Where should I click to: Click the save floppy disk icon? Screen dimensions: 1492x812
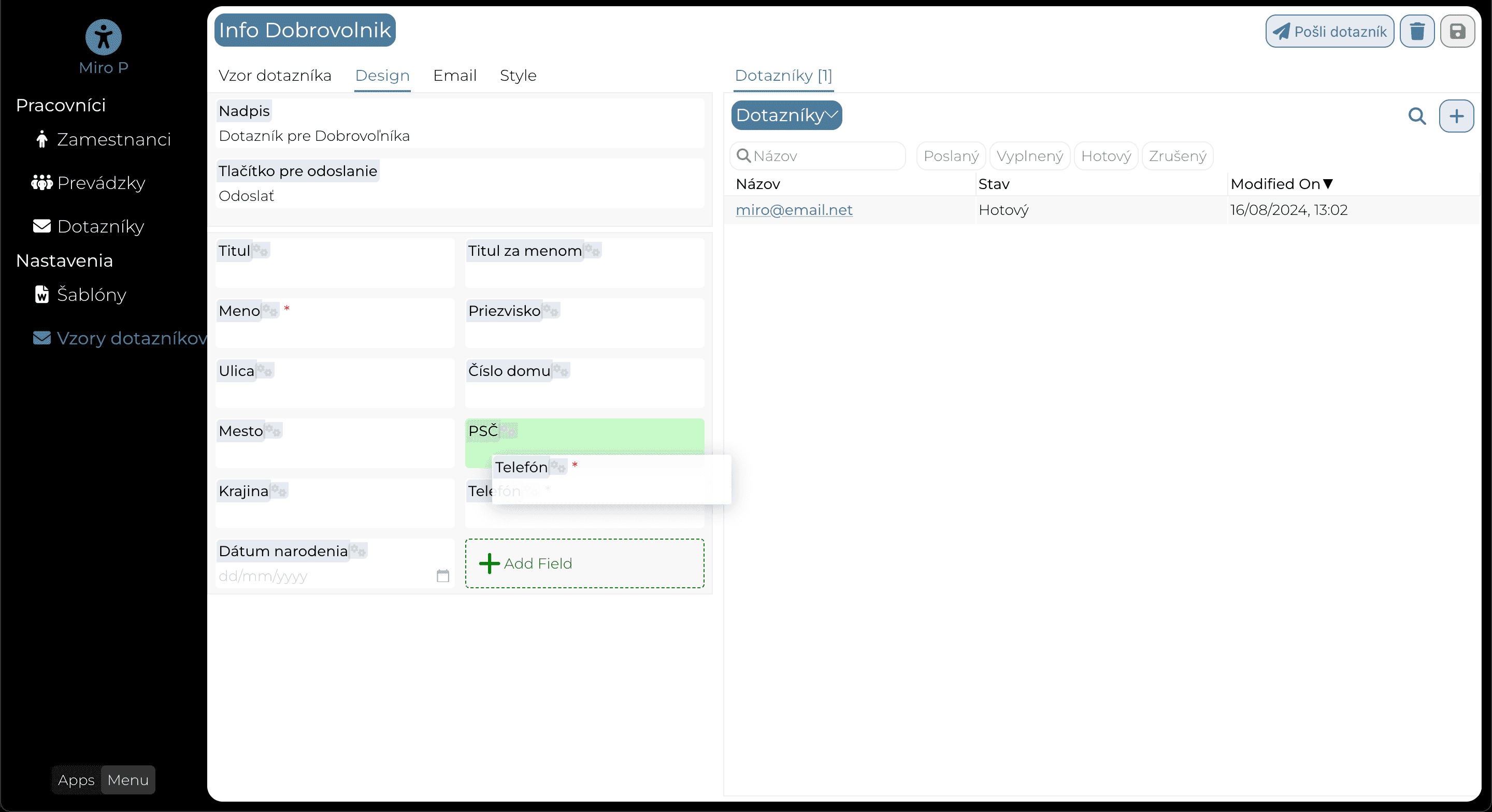(1457, 31)
